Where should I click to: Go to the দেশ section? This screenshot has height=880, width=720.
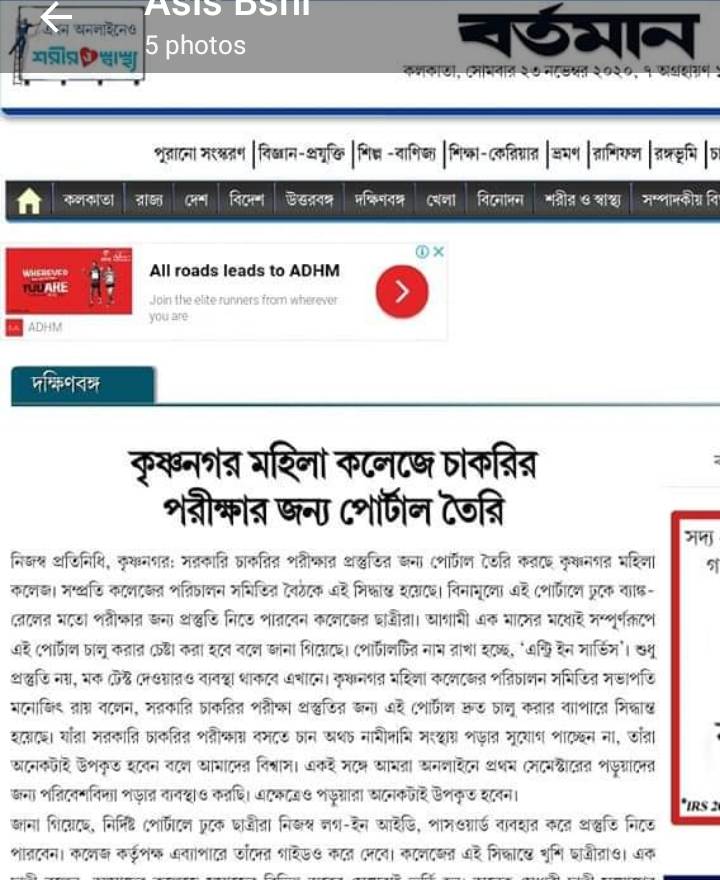[x=196, y=200]
